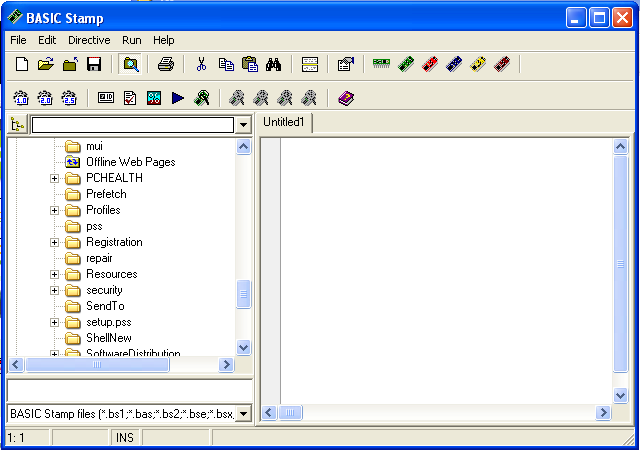Create a new file with the New icon
Viewport: 640px width, 450px height.
tap(22, 64)
